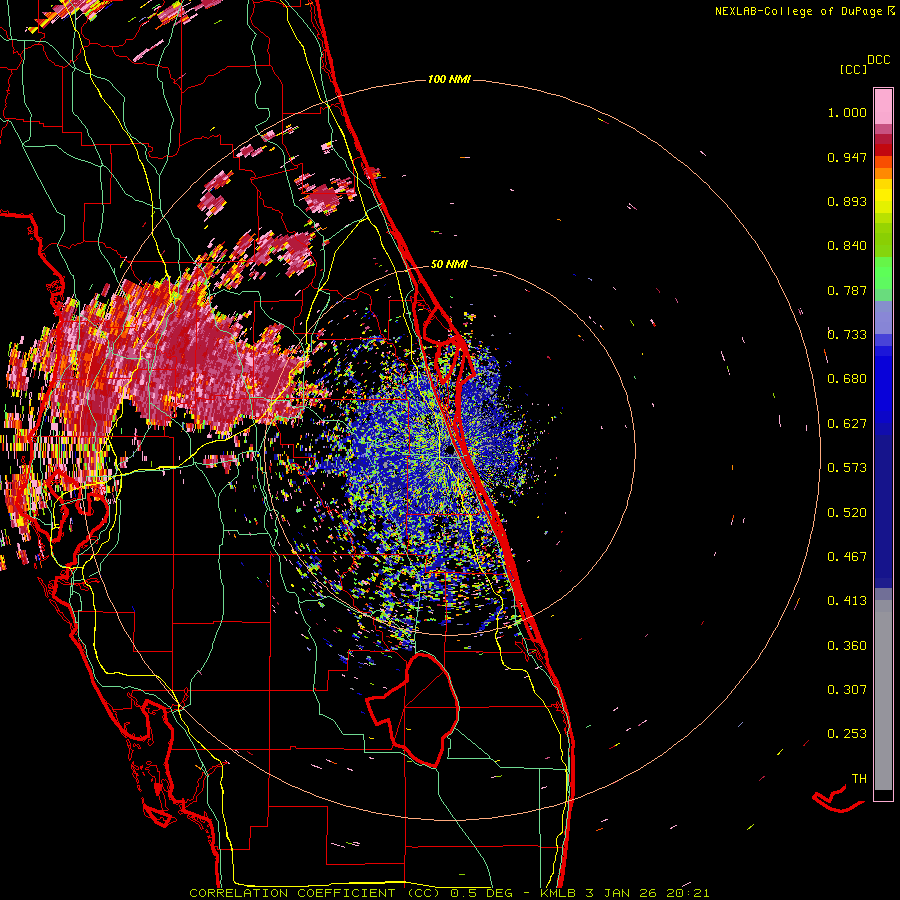Click the 1.000 scale value
This screenshot has height=900, width=900.
coord(847,112)
